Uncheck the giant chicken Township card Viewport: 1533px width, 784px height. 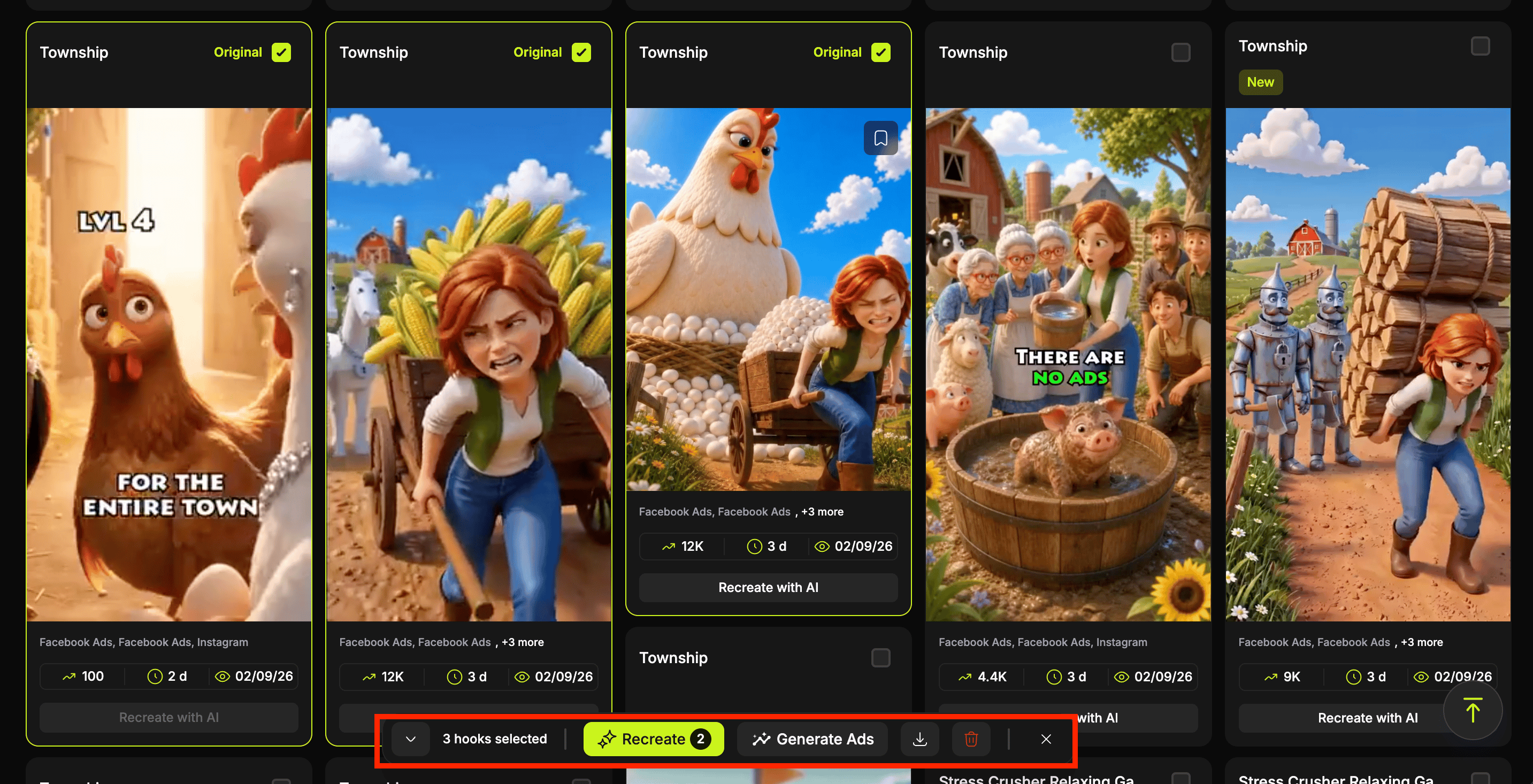[881, 52]
